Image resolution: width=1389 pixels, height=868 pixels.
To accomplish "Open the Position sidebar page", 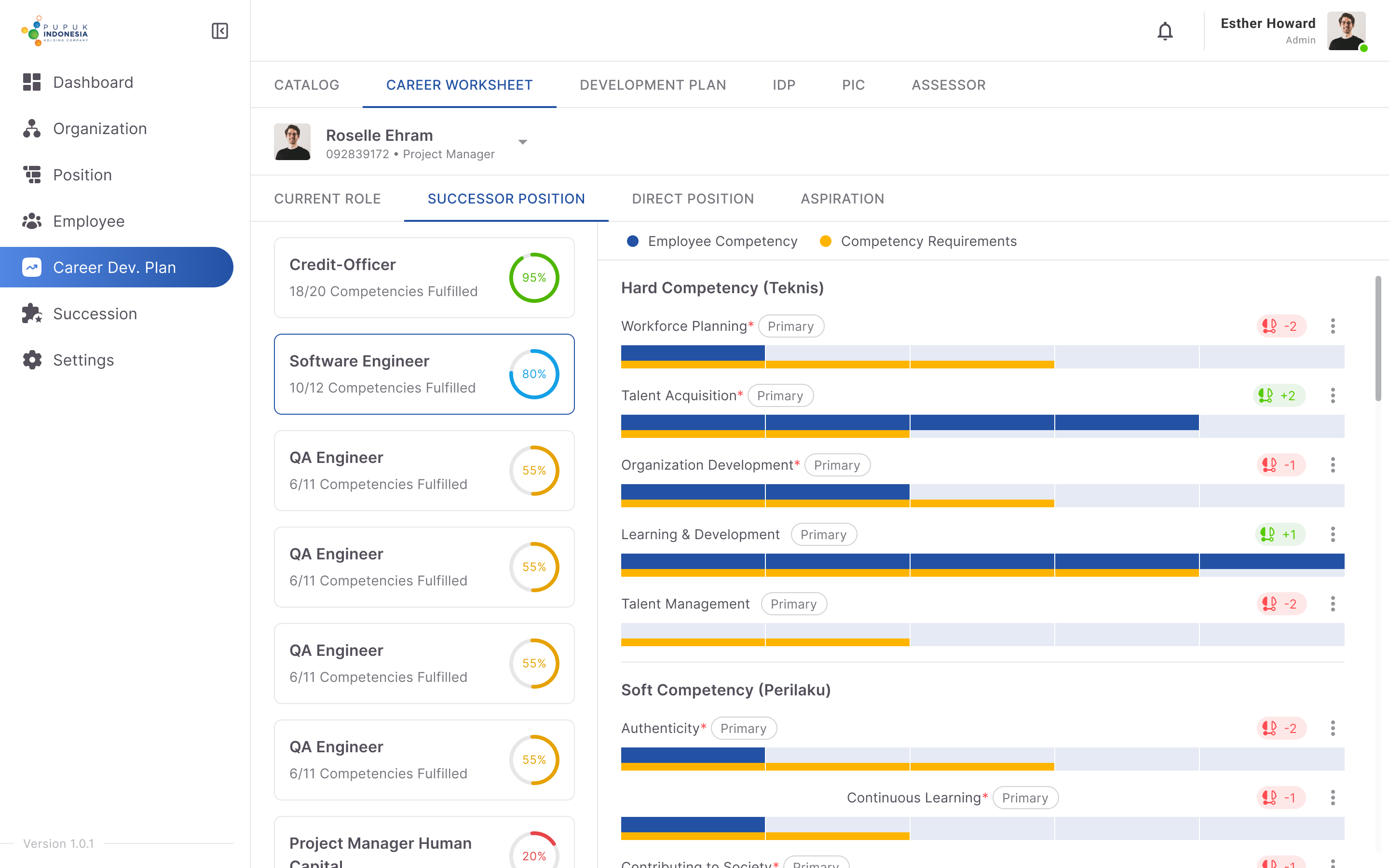I will 117,175.
